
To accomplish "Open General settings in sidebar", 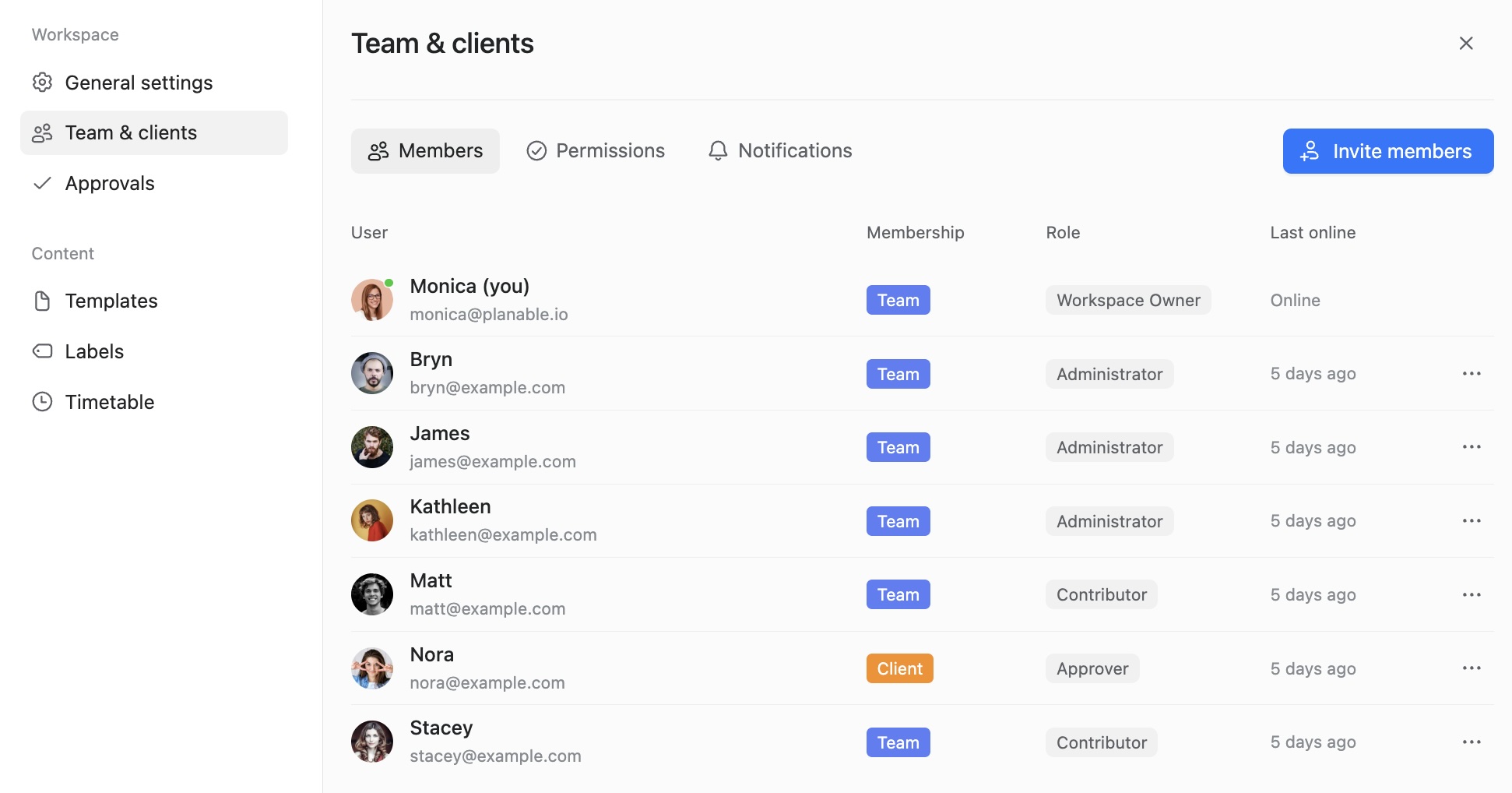I will [154, 83].
